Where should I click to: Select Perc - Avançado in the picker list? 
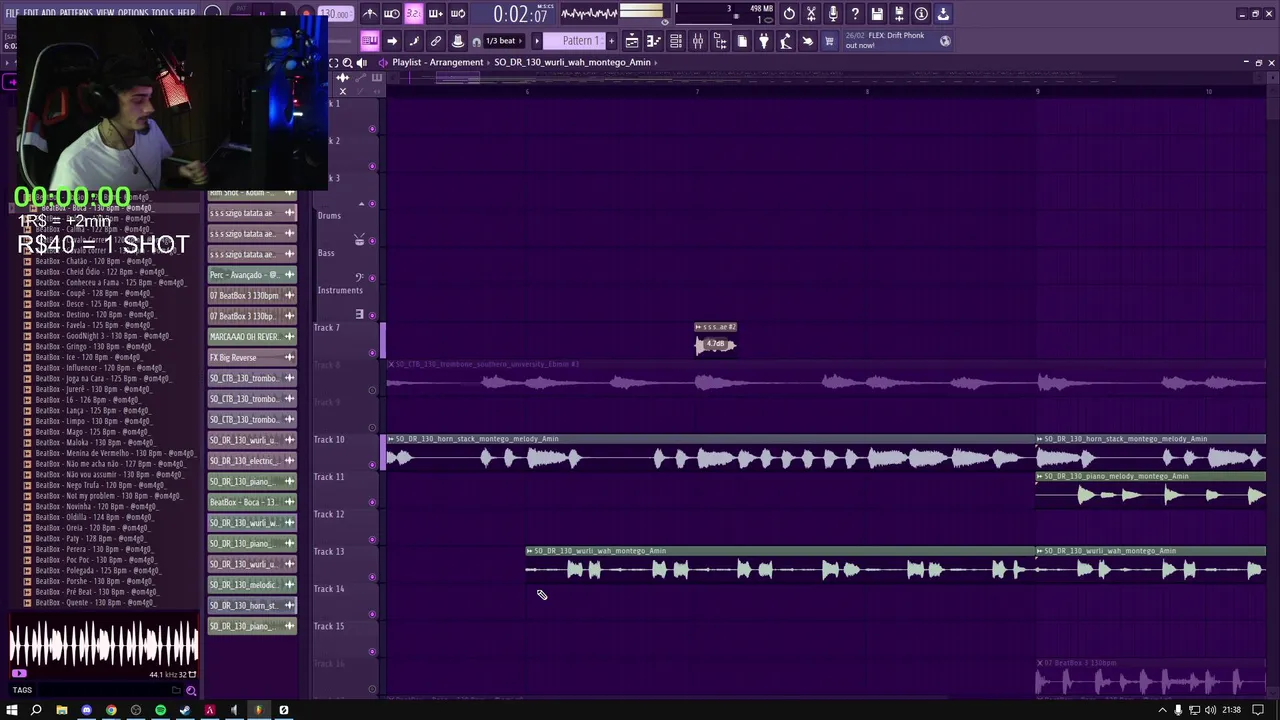pos(252,275)
